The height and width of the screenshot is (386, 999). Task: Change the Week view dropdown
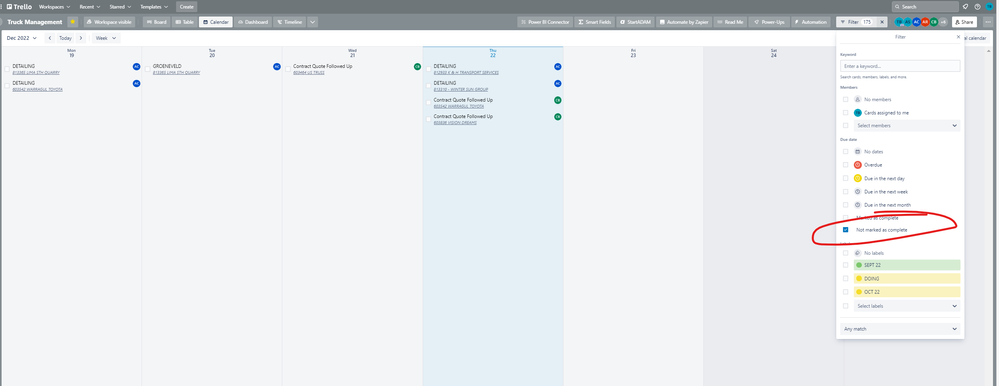pos(106,38)
